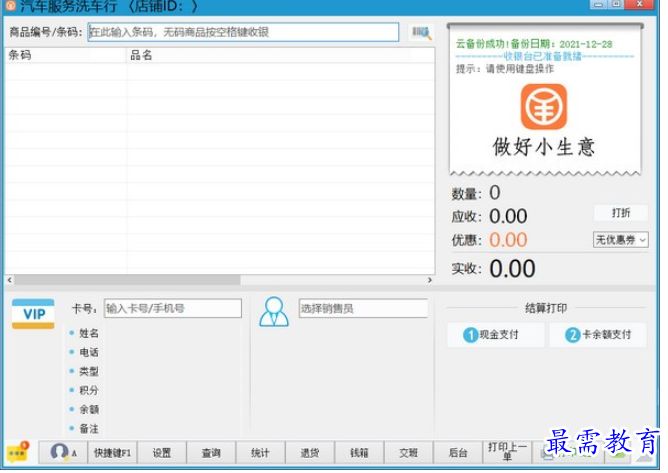
Task: Click the 类型 member field label
Action: (x=89, y=372)
